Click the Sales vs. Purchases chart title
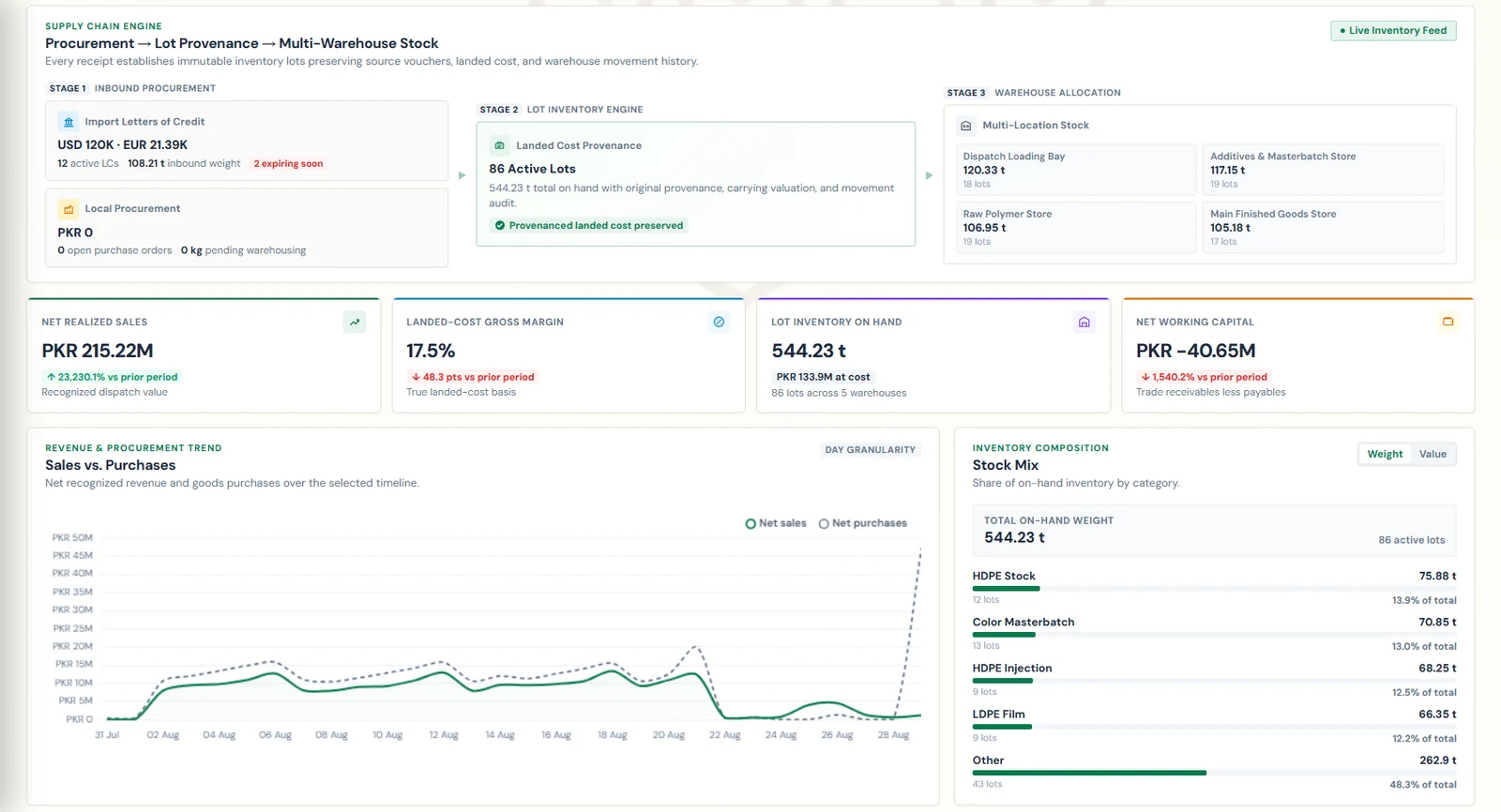This screenshot has height=812, width=1501. (111, 465)
